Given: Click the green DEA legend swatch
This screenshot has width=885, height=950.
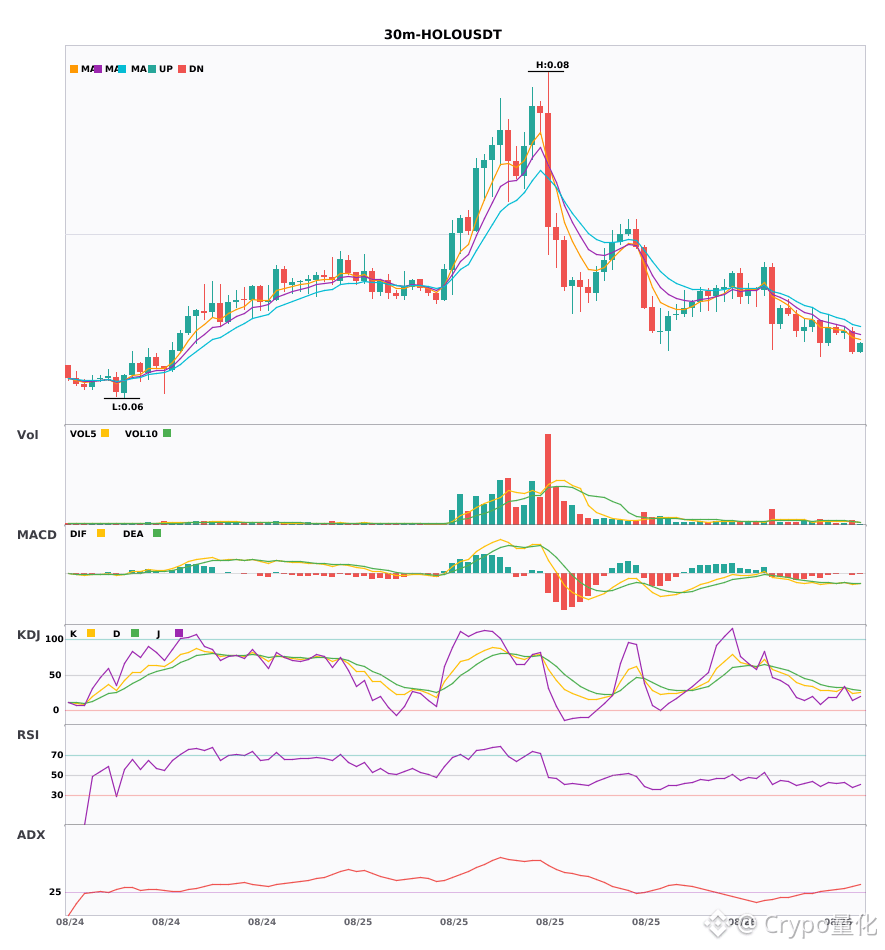Looking at the screenshot, I should click(157, 533).
